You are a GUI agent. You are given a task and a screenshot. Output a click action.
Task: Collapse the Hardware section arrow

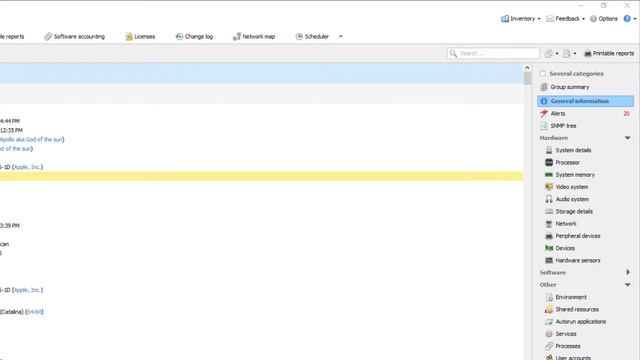tap(628, 138)
